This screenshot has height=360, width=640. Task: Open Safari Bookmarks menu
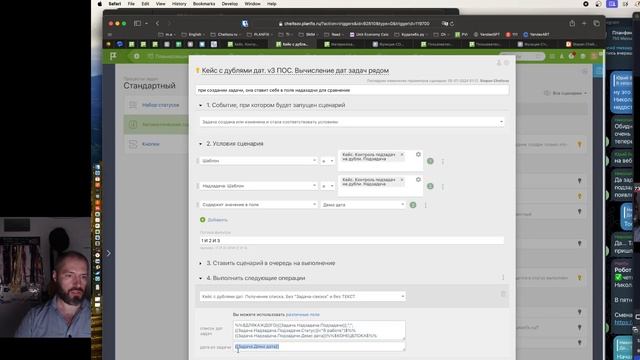click(x=204, y=4)
